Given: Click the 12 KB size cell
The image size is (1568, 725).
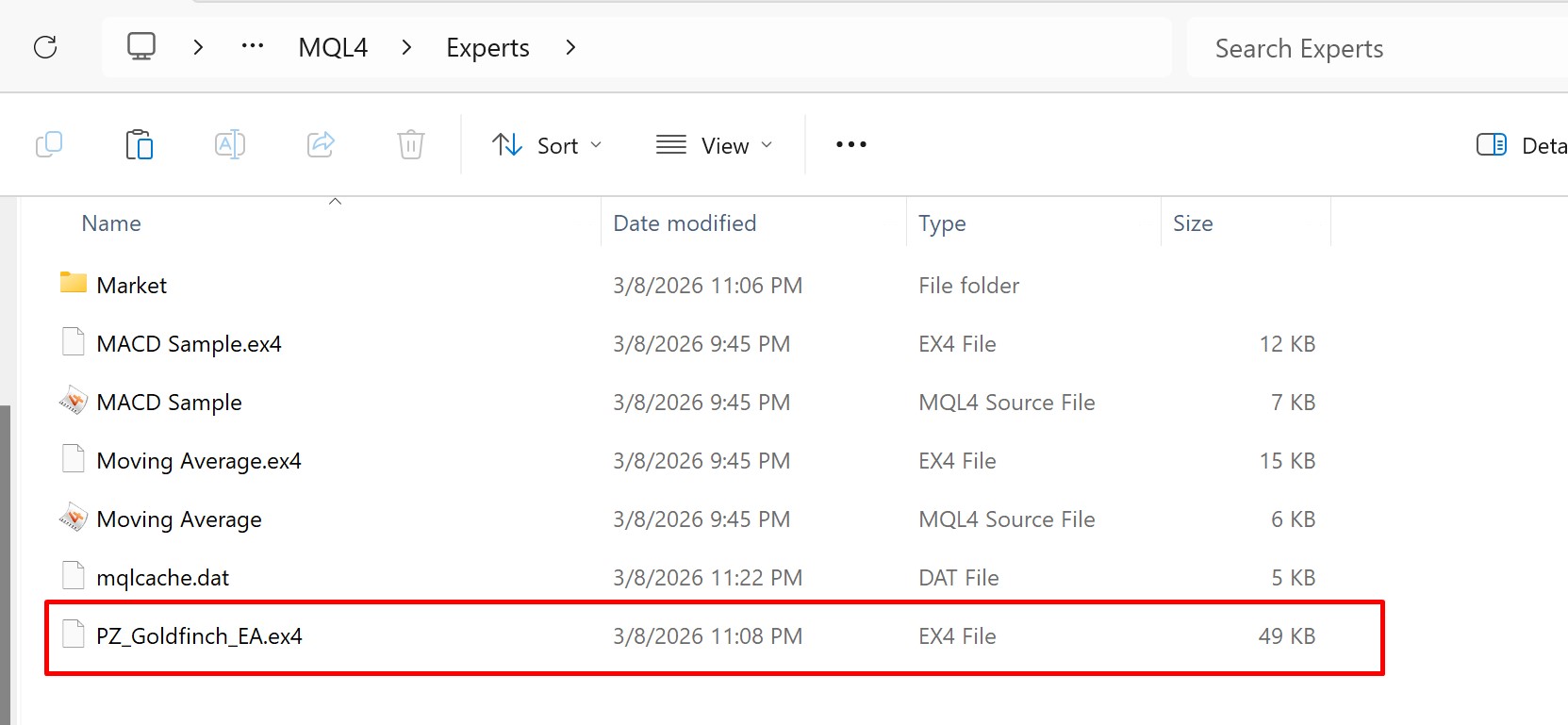Looking at the screenshot, I should pos(1287,344).
